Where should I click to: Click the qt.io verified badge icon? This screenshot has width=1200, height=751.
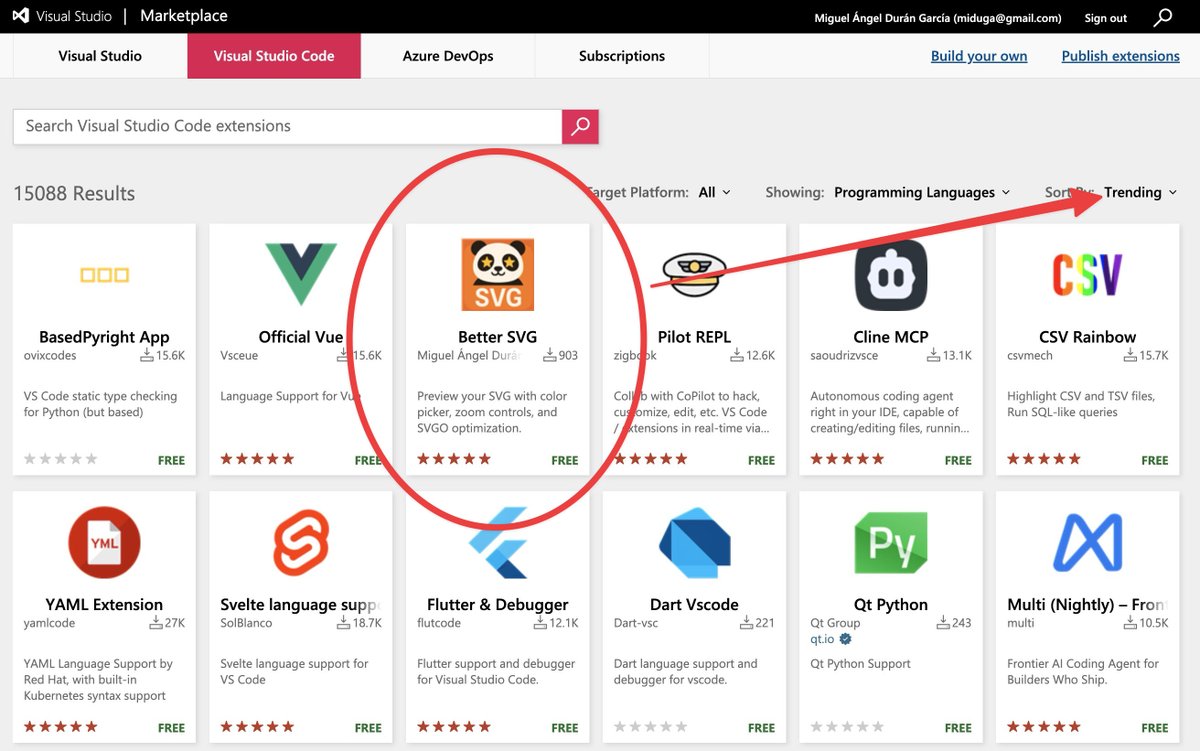pos(845,639)
